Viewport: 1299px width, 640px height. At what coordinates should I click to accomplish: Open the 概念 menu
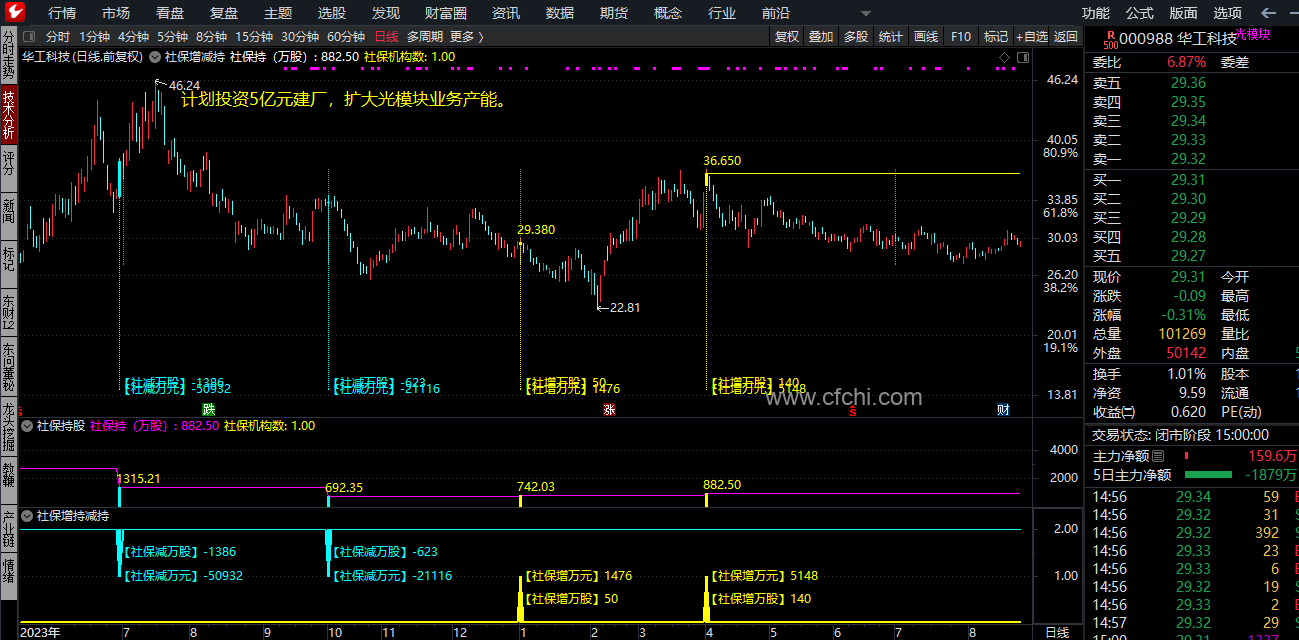[668, 13]
